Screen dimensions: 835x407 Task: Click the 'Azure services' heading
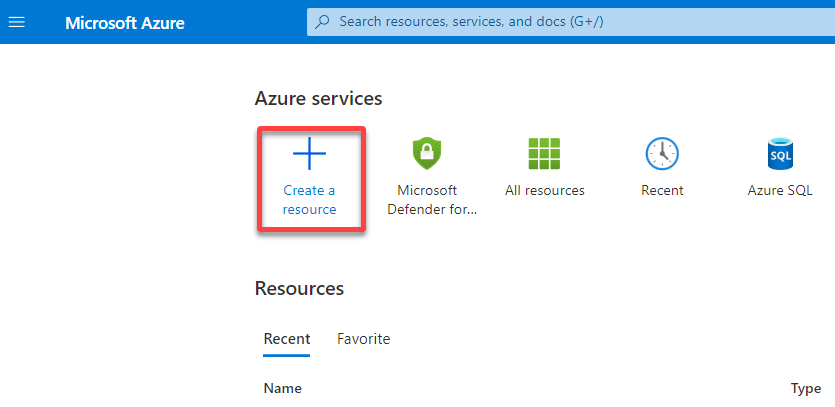318,99
